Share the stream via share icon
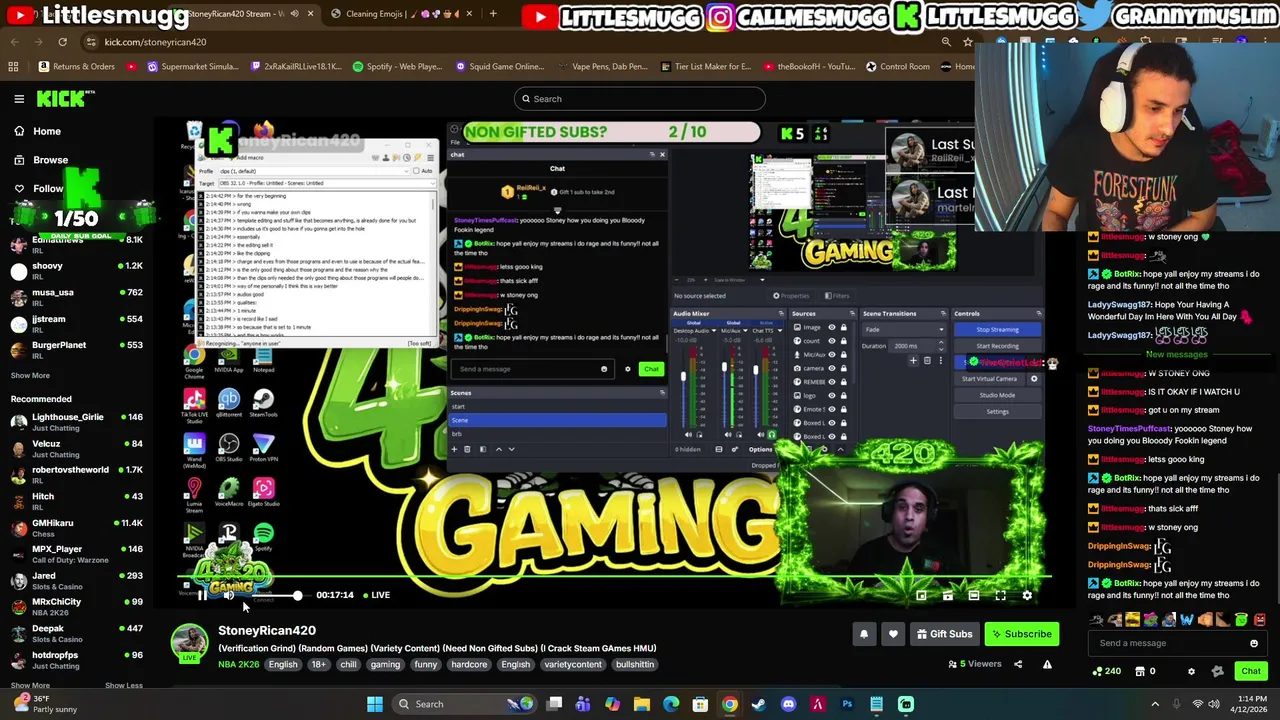Image resolution: width=1280 pixels, height=720 pixels. [1018, 664]
